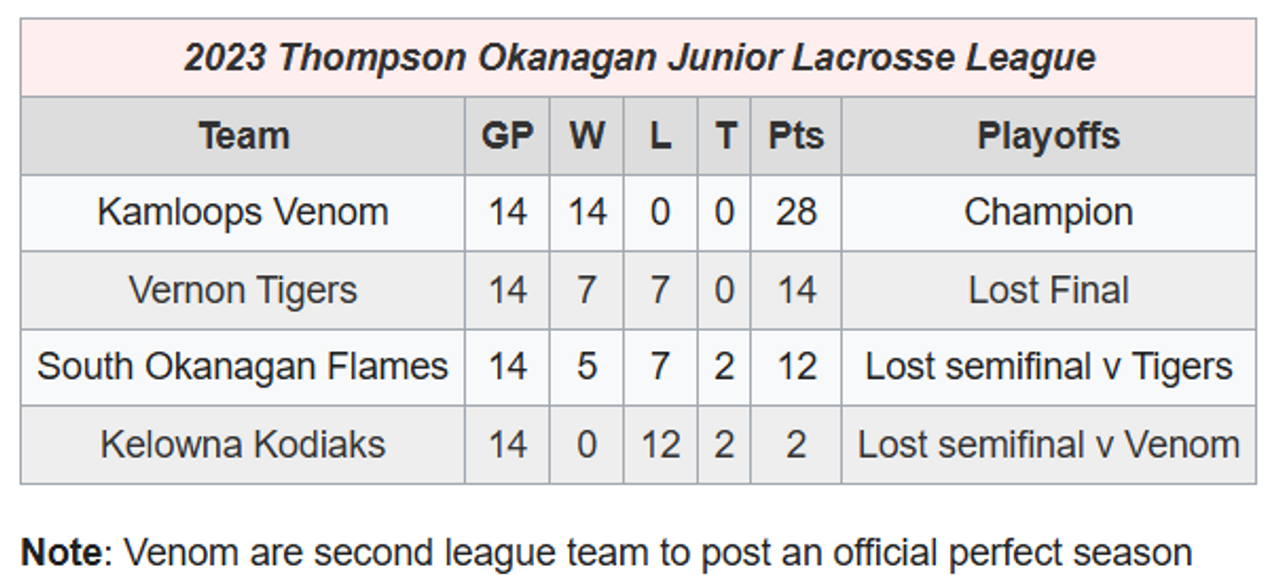Click the South Okanagan Flames team cell
1280x575 pixels.
point(243,367)
